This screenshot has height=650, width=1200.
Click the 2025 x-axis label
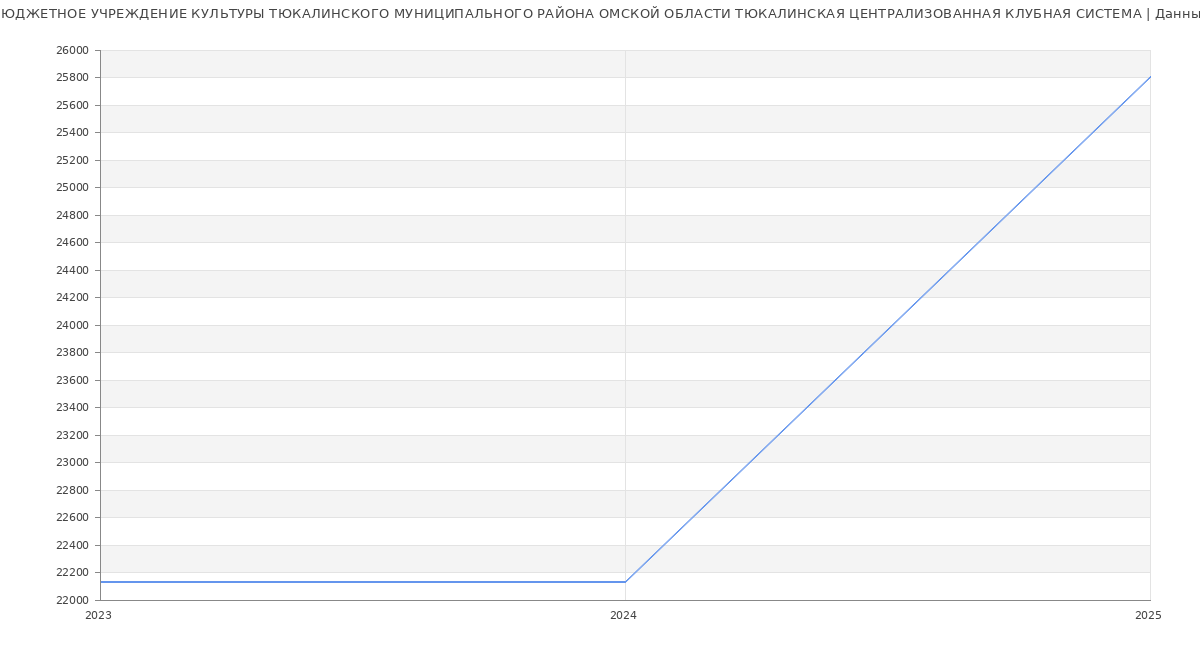click(x=1147, y=616)
